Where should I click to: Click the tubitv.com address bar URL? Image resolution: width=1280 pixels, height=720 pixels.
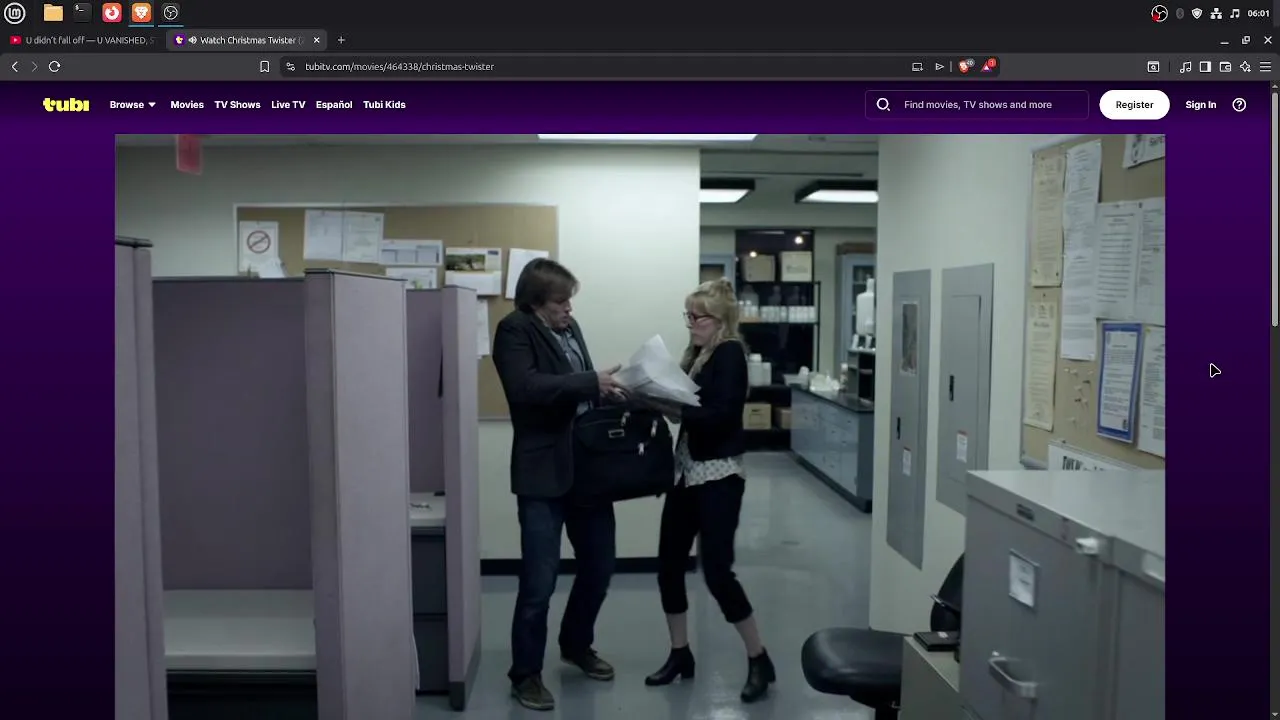click(399, 66)
